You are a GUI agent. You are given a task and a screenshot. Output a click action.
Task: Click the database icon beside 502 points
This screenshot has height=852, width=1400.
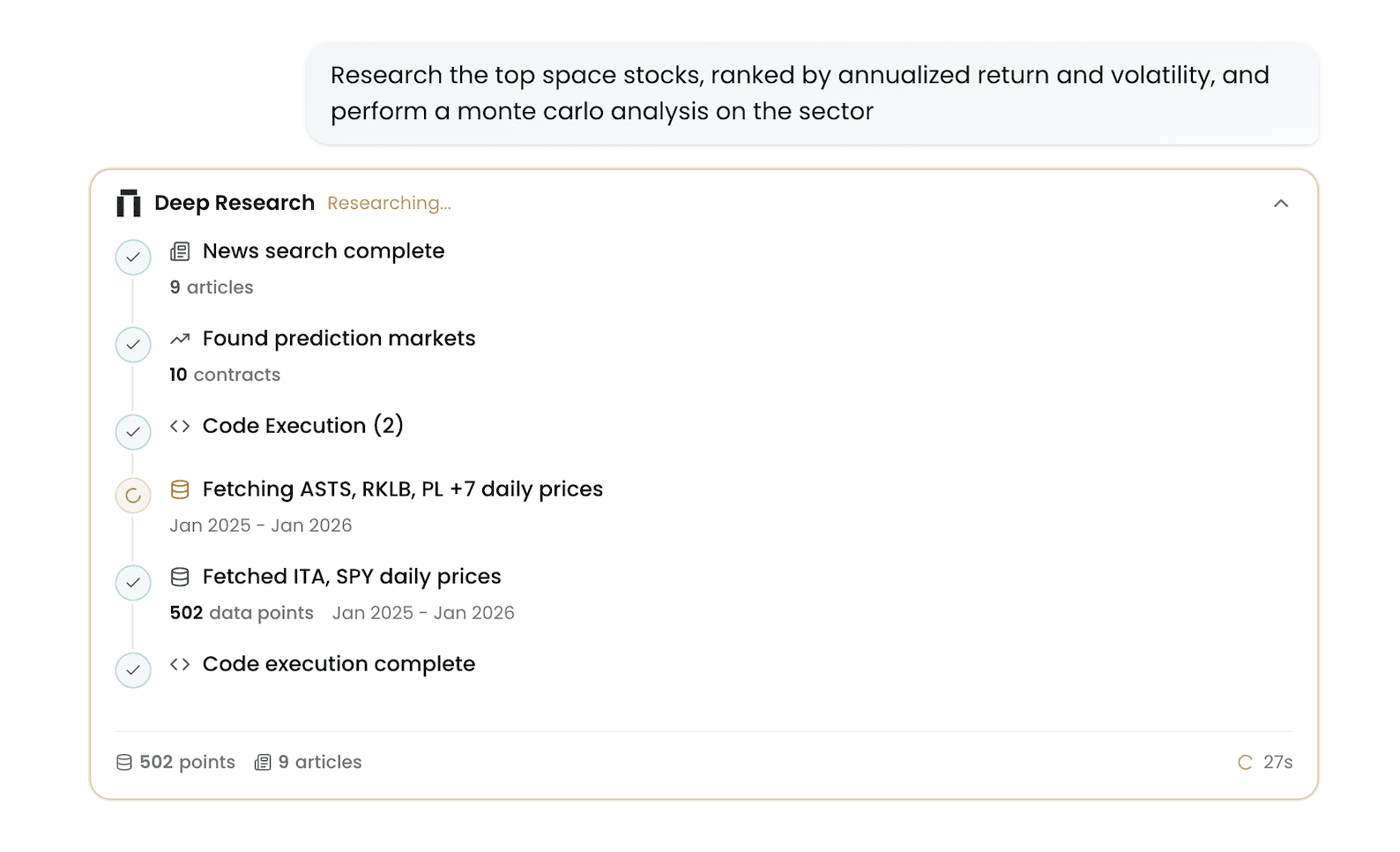point(123,761)
